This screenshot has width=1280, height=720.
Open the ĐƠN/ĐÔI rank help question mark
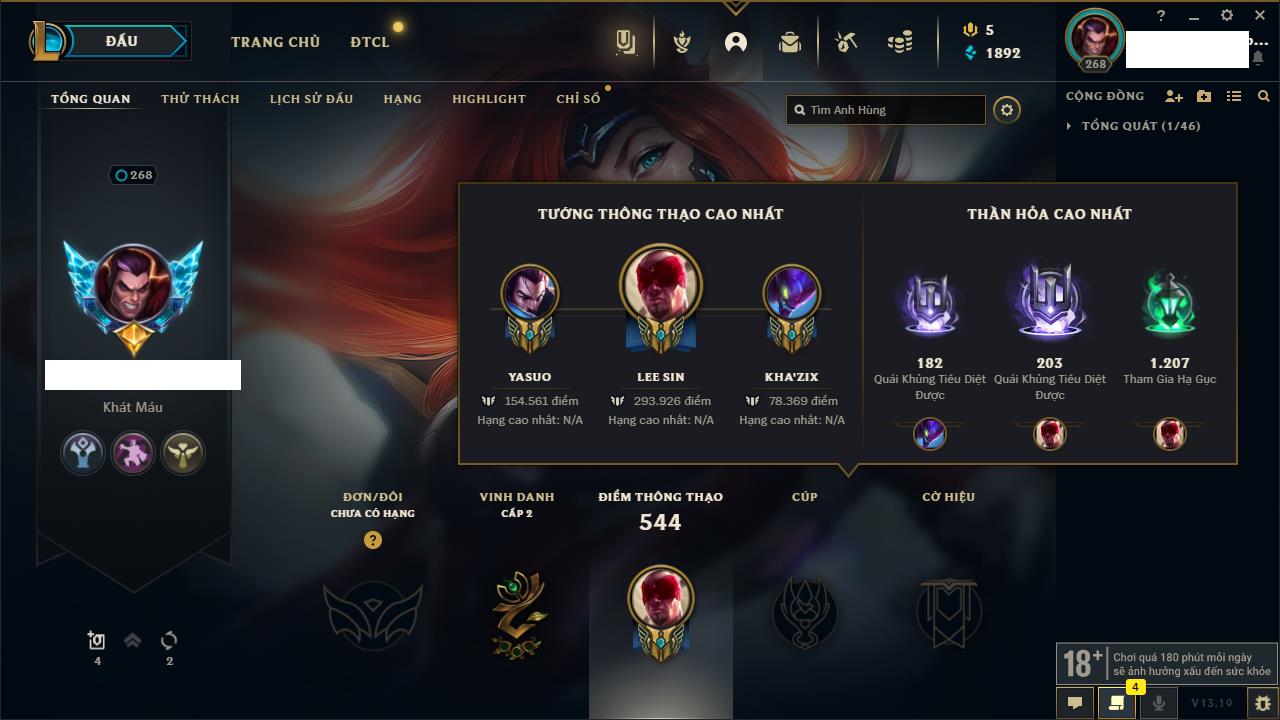pyautogui.click(x=373, y=540)
